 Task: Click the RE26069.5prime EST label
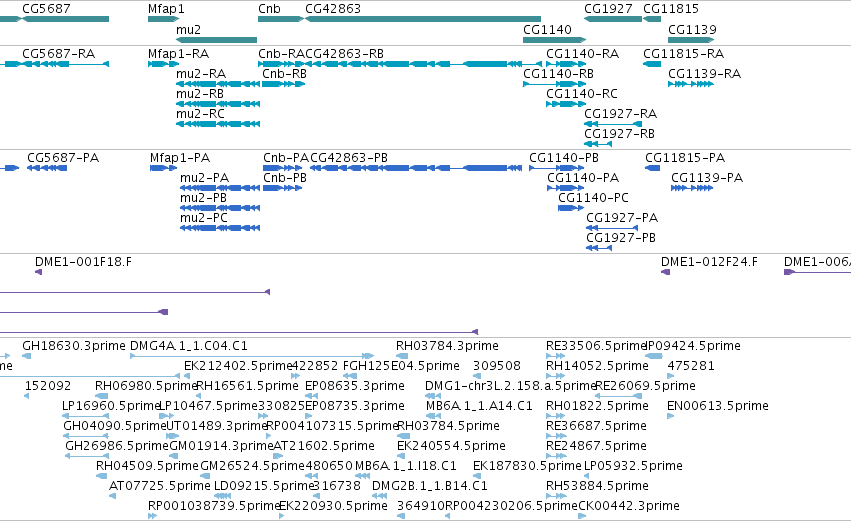pos(645,386)
